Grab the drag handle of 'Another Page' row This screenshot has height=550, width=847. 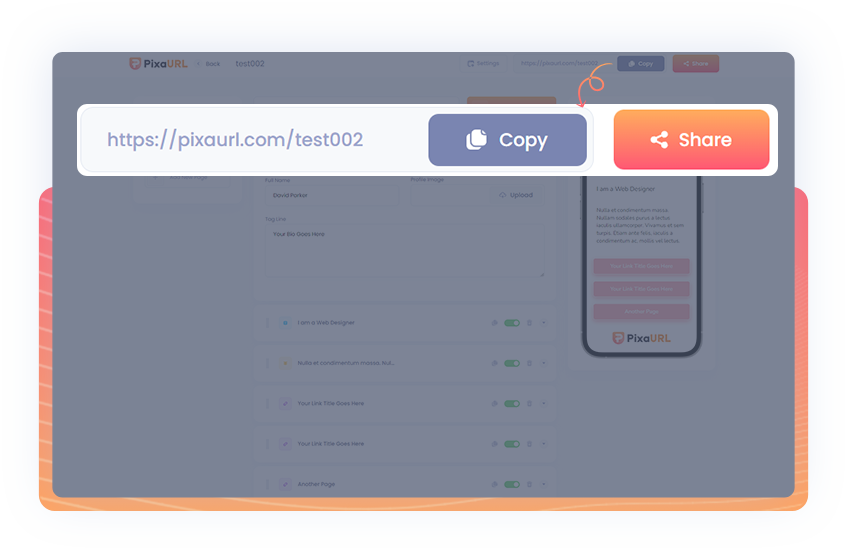pyautogui.click(x=267, y=484)
